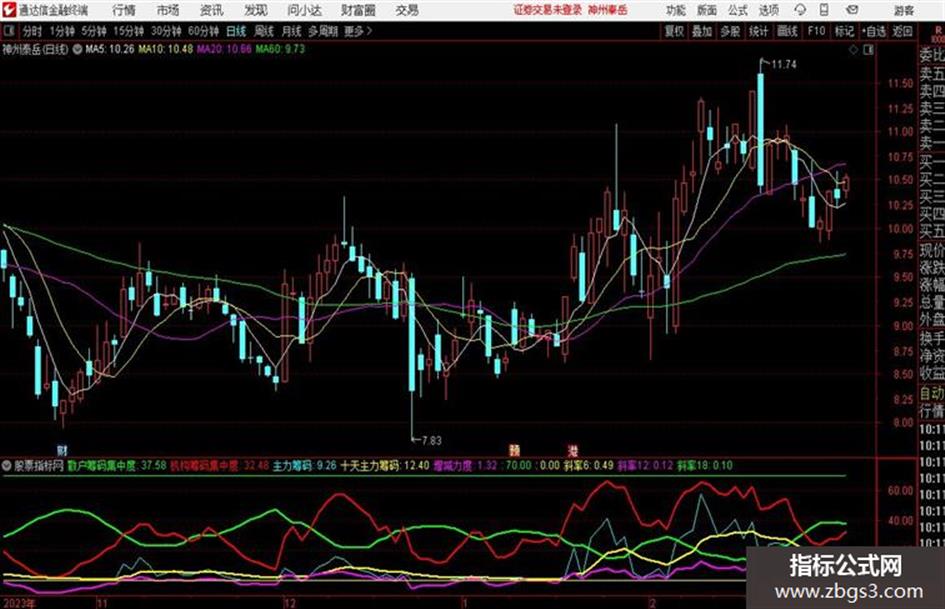Expand the 更多 periods chevron

click(358, 31)
